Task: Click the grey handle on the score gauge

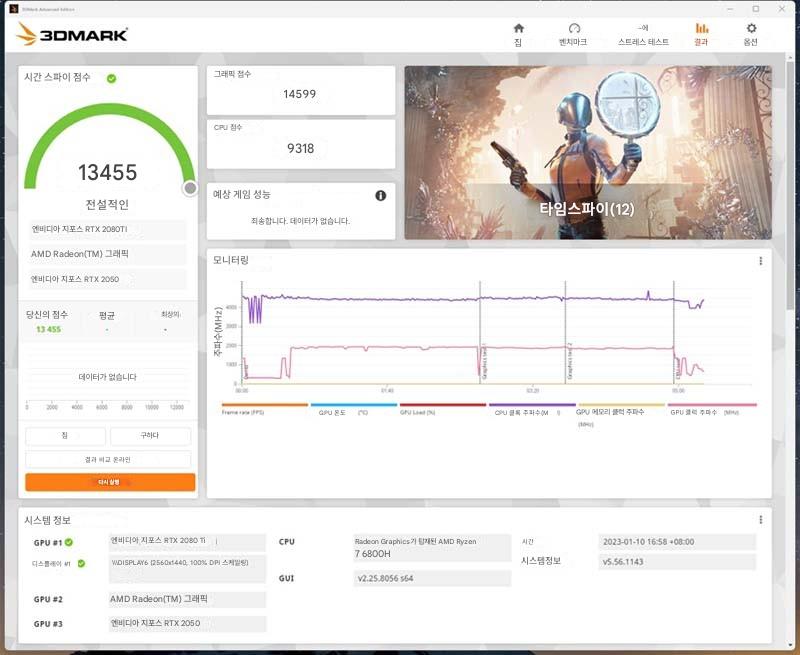Action: [190, 188]
